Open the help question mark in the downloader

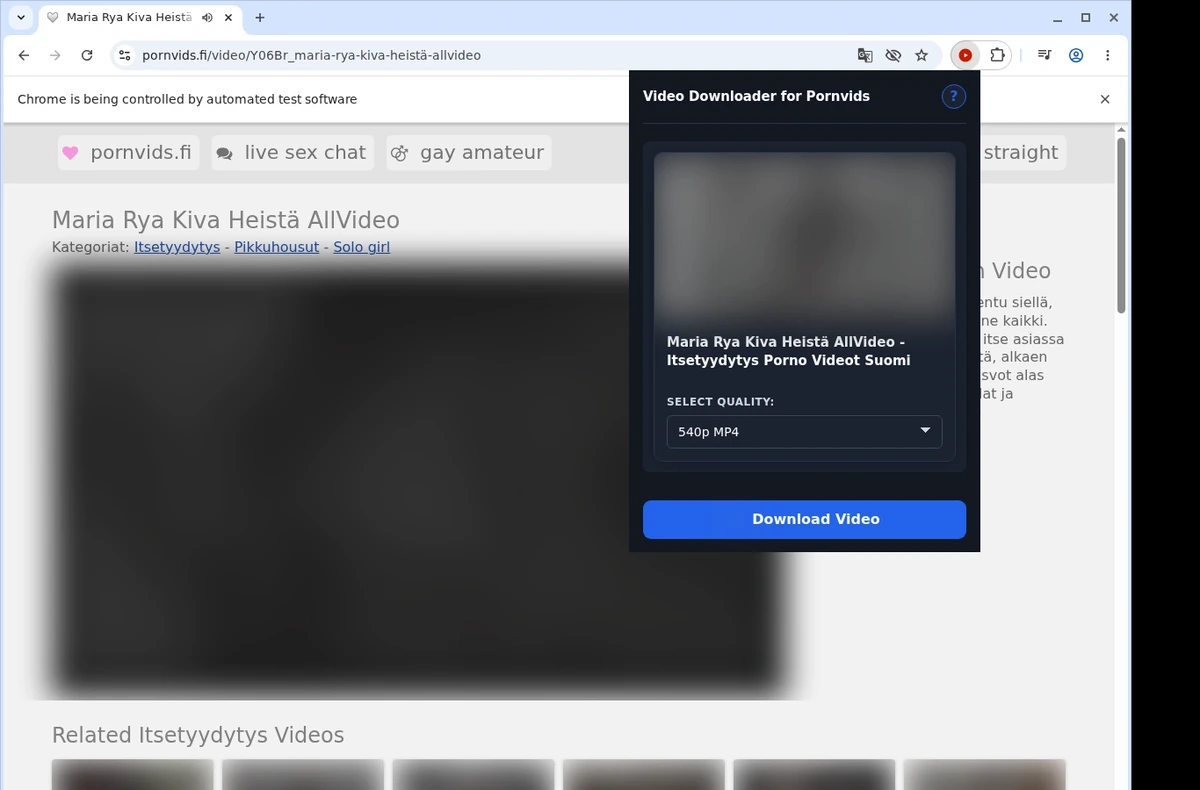(953, 96)
